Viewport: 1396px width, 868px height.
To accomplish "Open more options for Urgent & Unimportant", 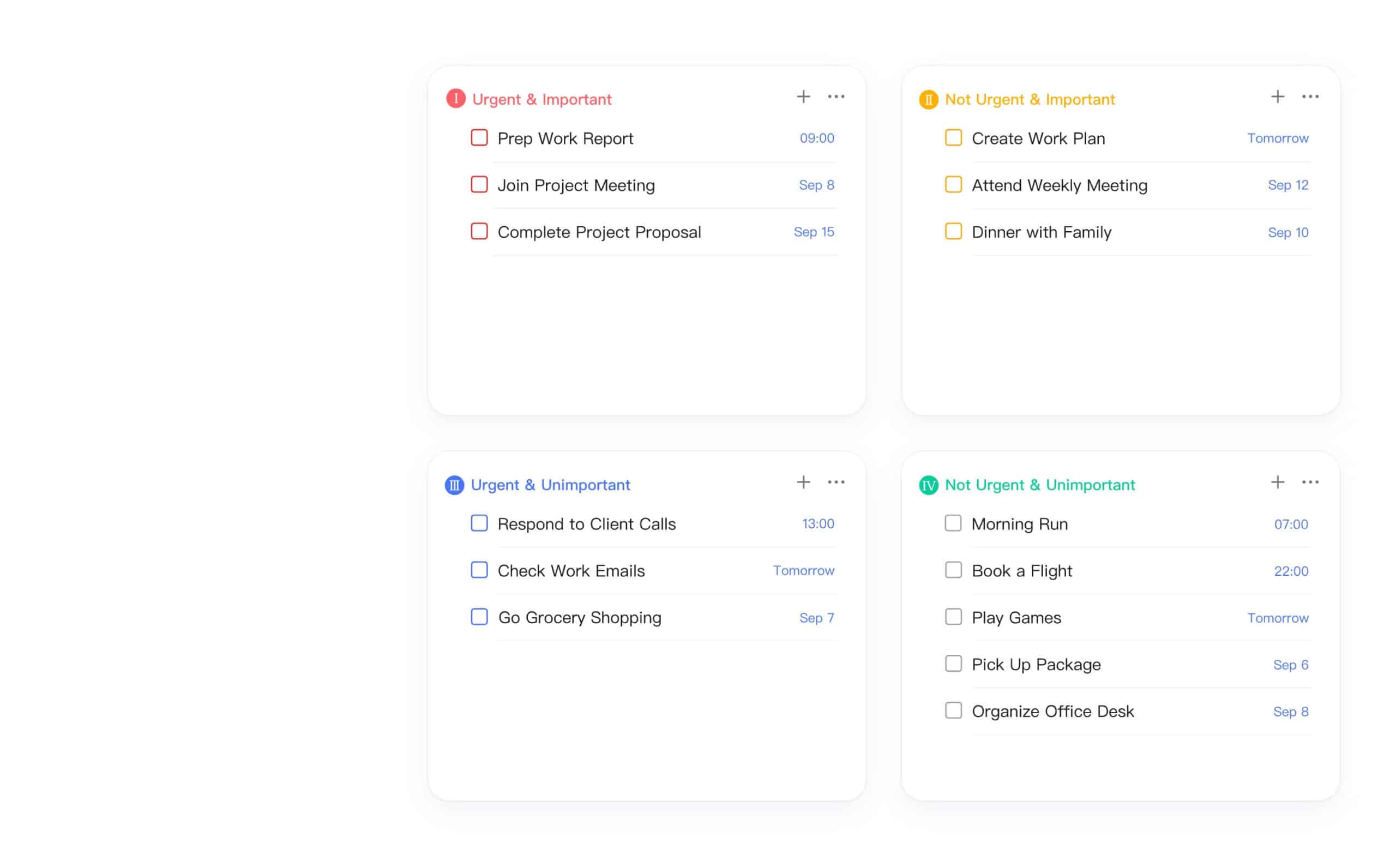I will [x=837, y=482].
